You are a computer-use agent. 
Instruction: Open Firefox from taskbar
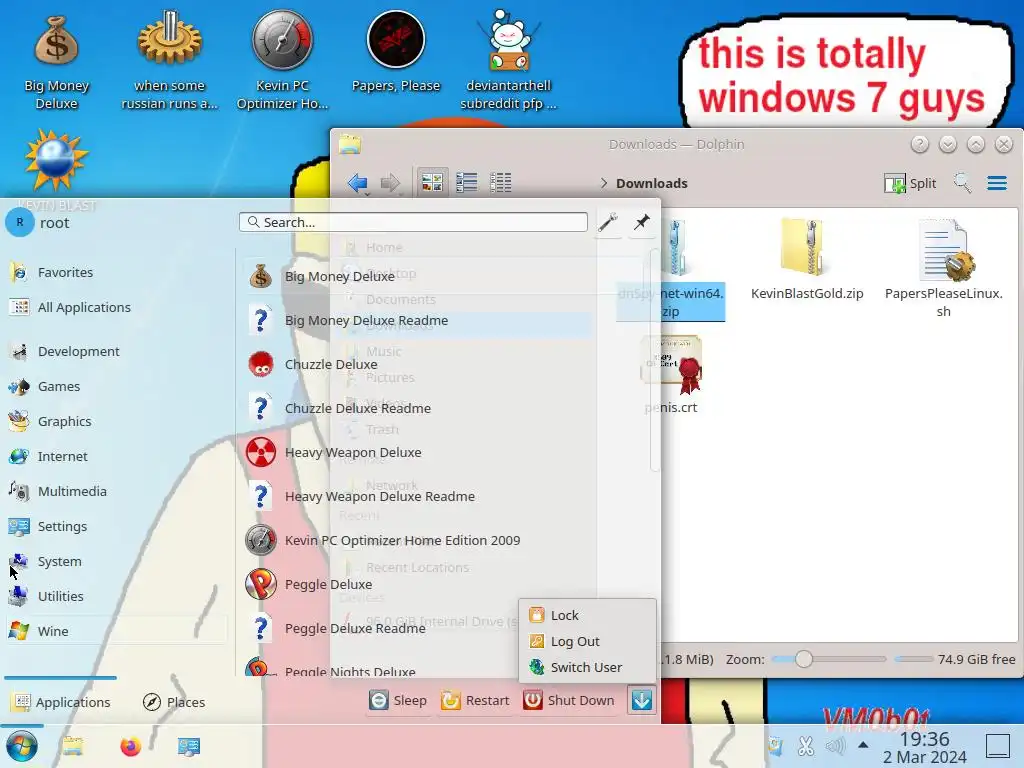coord(131,746)
